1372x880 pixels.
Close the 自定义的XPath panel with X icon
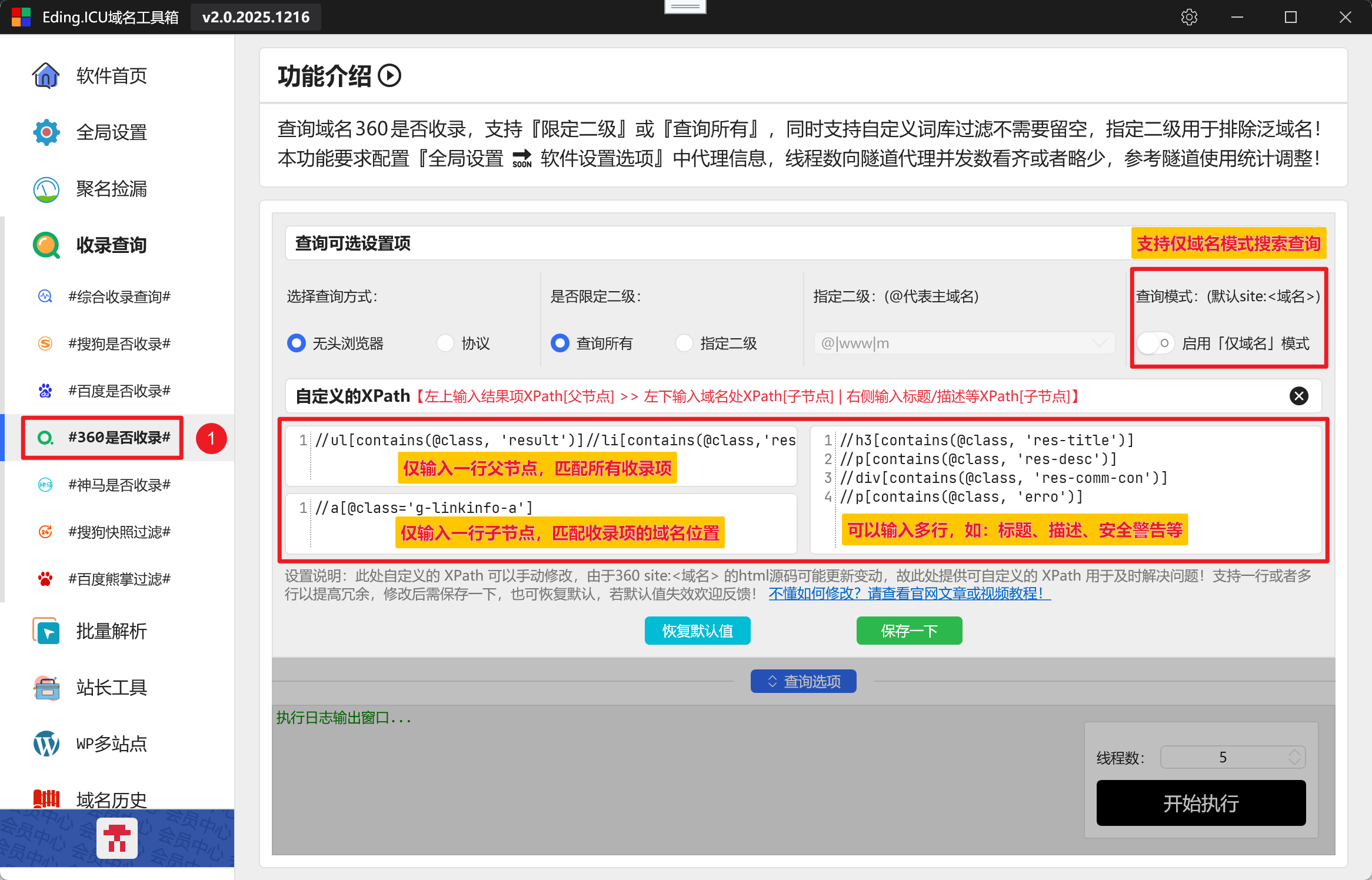tap(1298, 396)
